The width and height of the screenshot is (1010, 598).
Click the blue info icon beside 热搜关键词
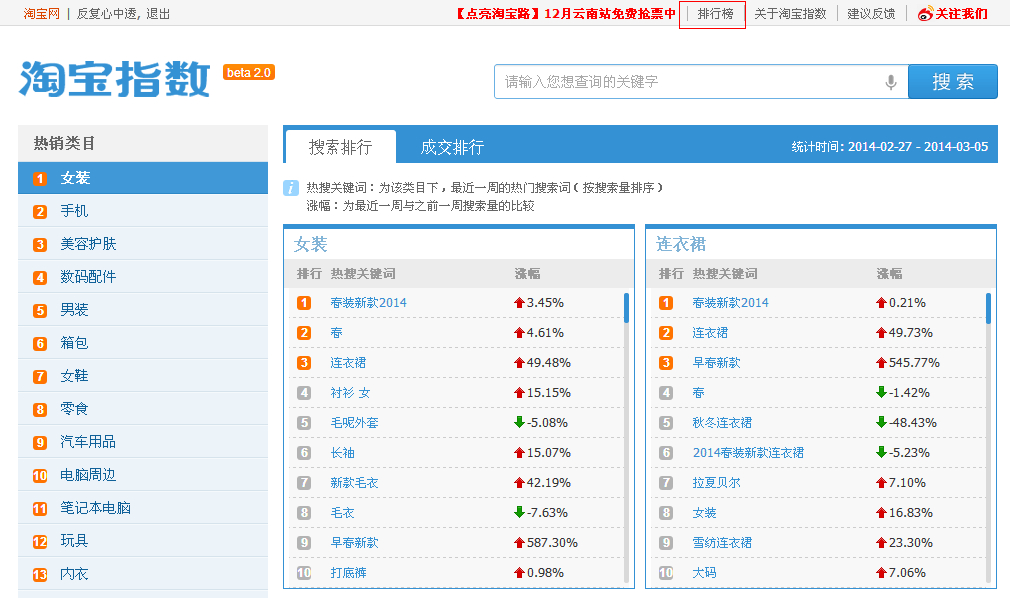(291, 188)
